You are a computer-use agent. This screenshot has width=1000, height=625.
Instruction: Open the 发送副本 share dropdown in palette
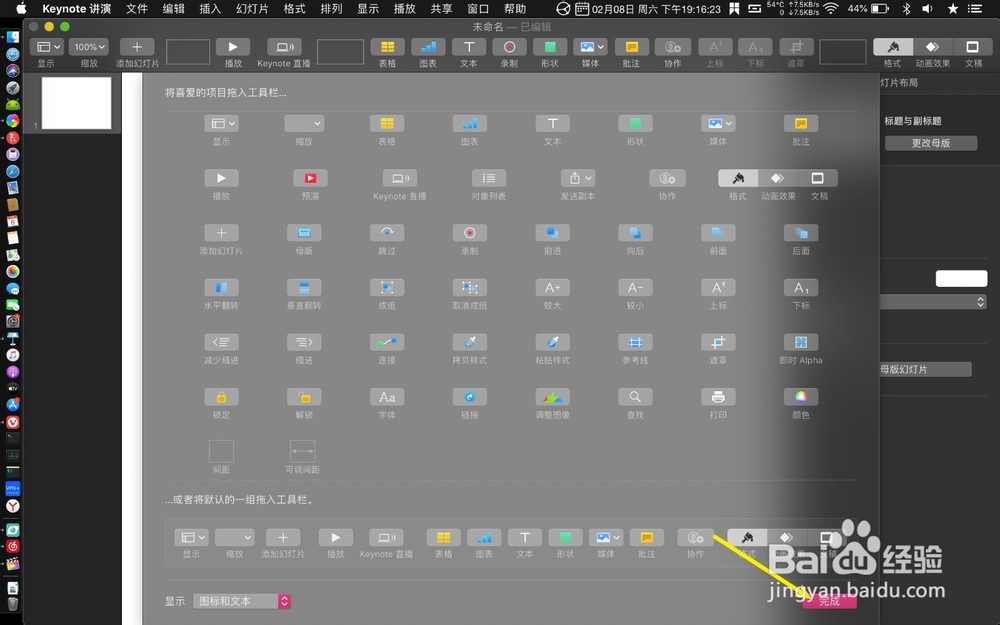578,179
